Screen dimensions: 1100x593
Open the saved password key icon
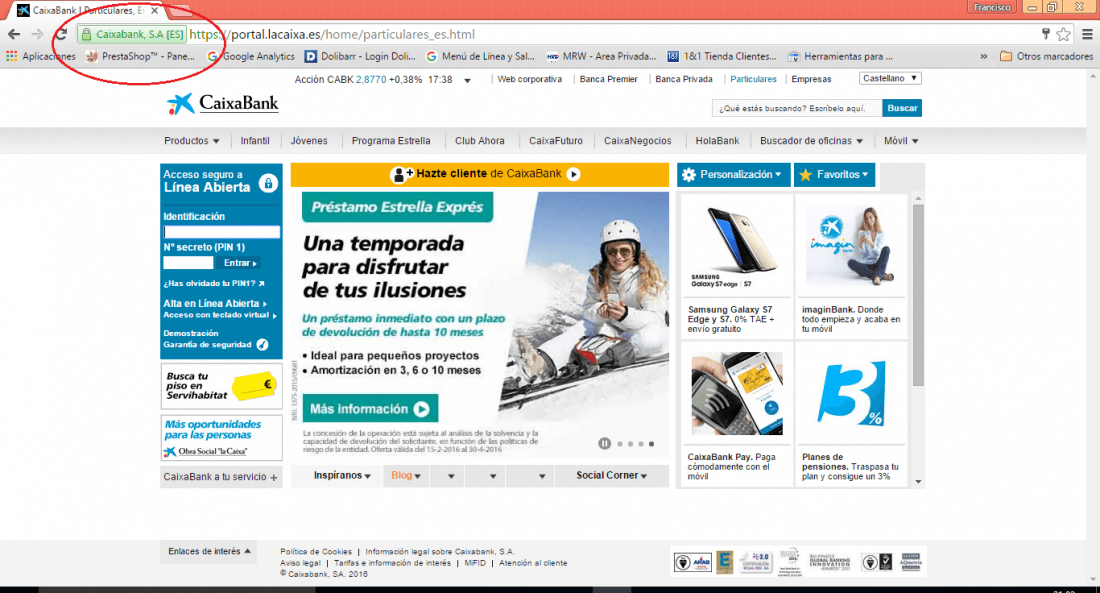[1045, 34]
